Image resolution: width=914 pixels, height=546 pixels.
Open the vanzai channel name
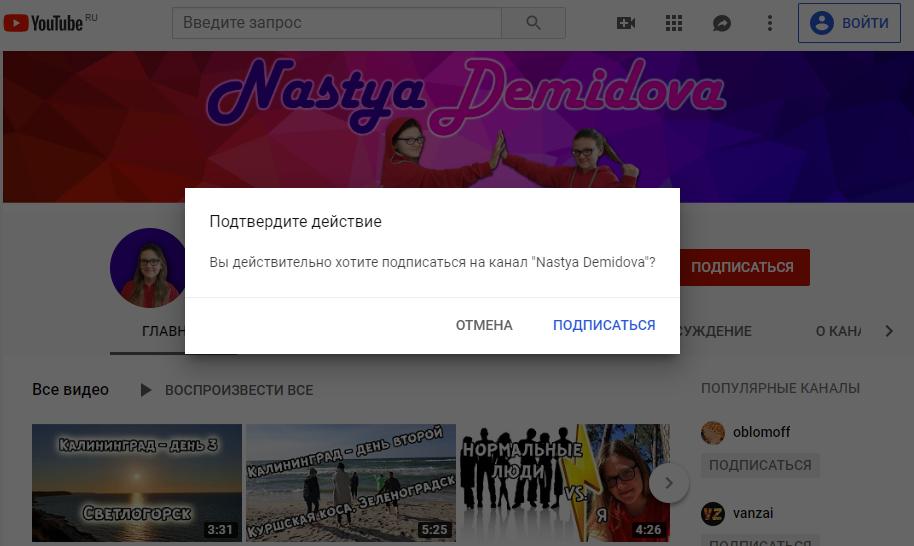coord(753,513)
